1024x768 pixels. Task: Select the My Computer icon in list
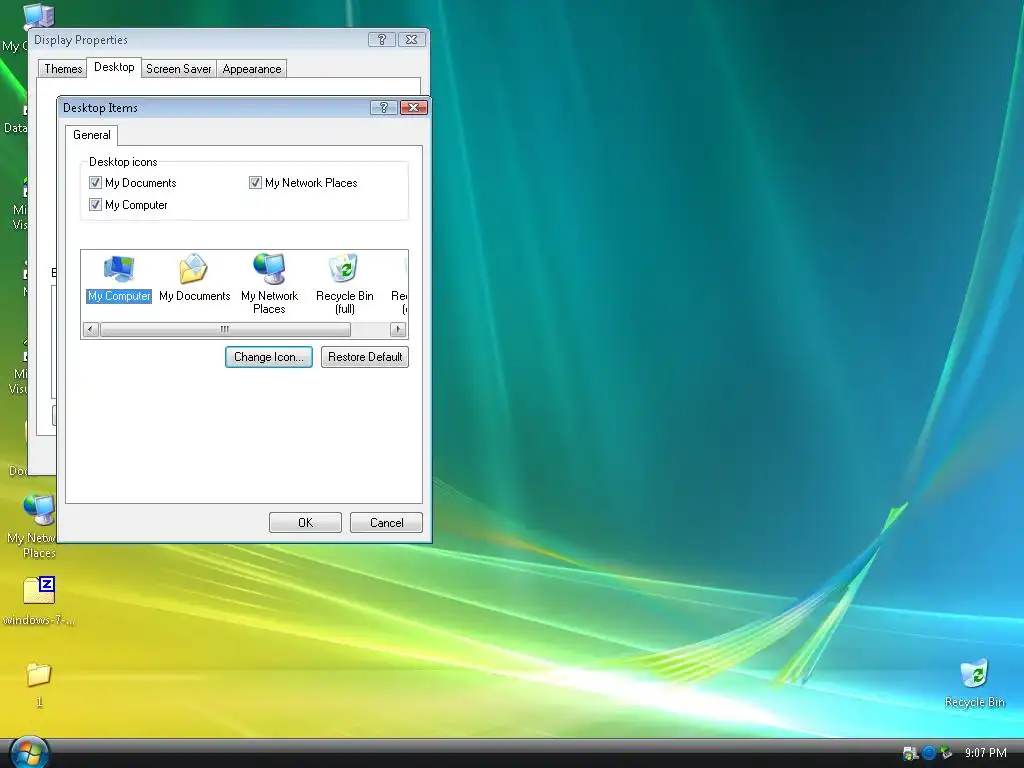click(x=119, y=278)
